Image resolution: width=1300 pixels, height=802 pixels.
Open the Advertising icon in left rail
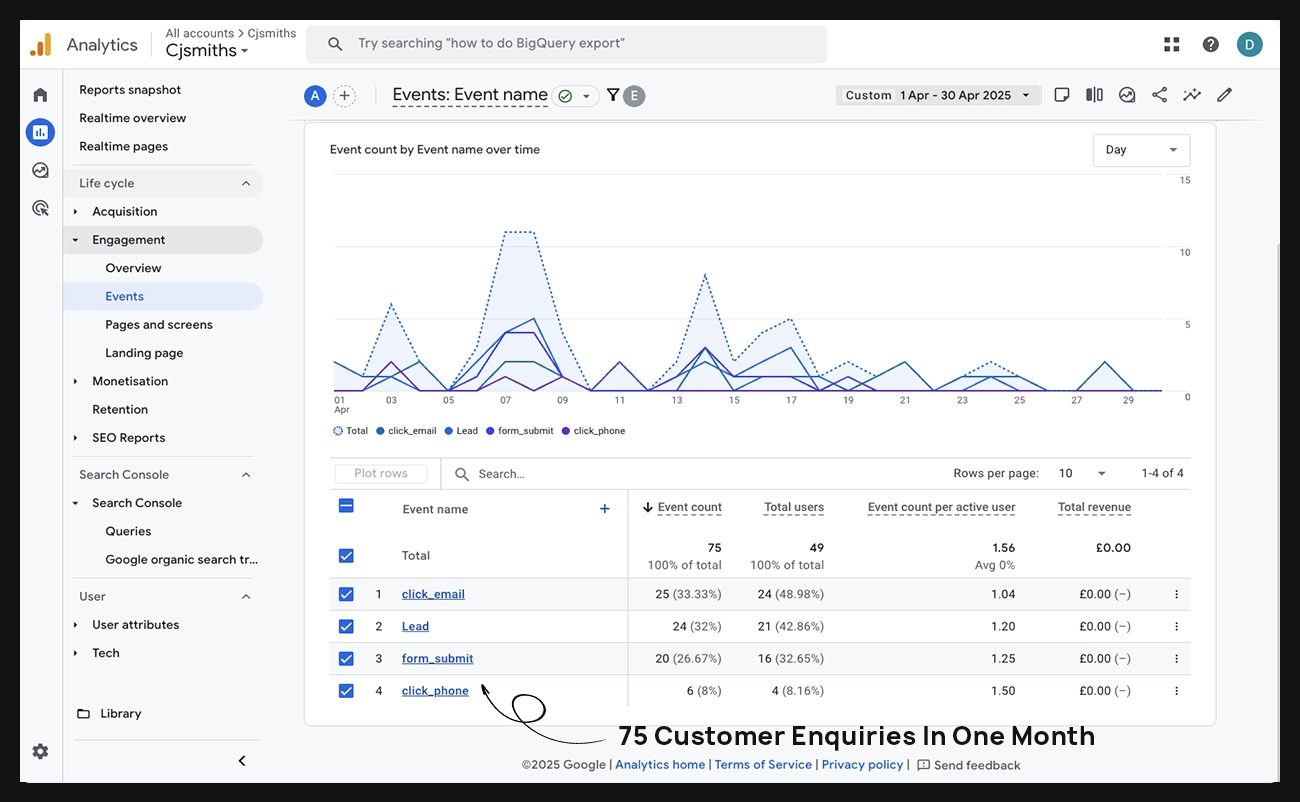[x=40, y=208]
